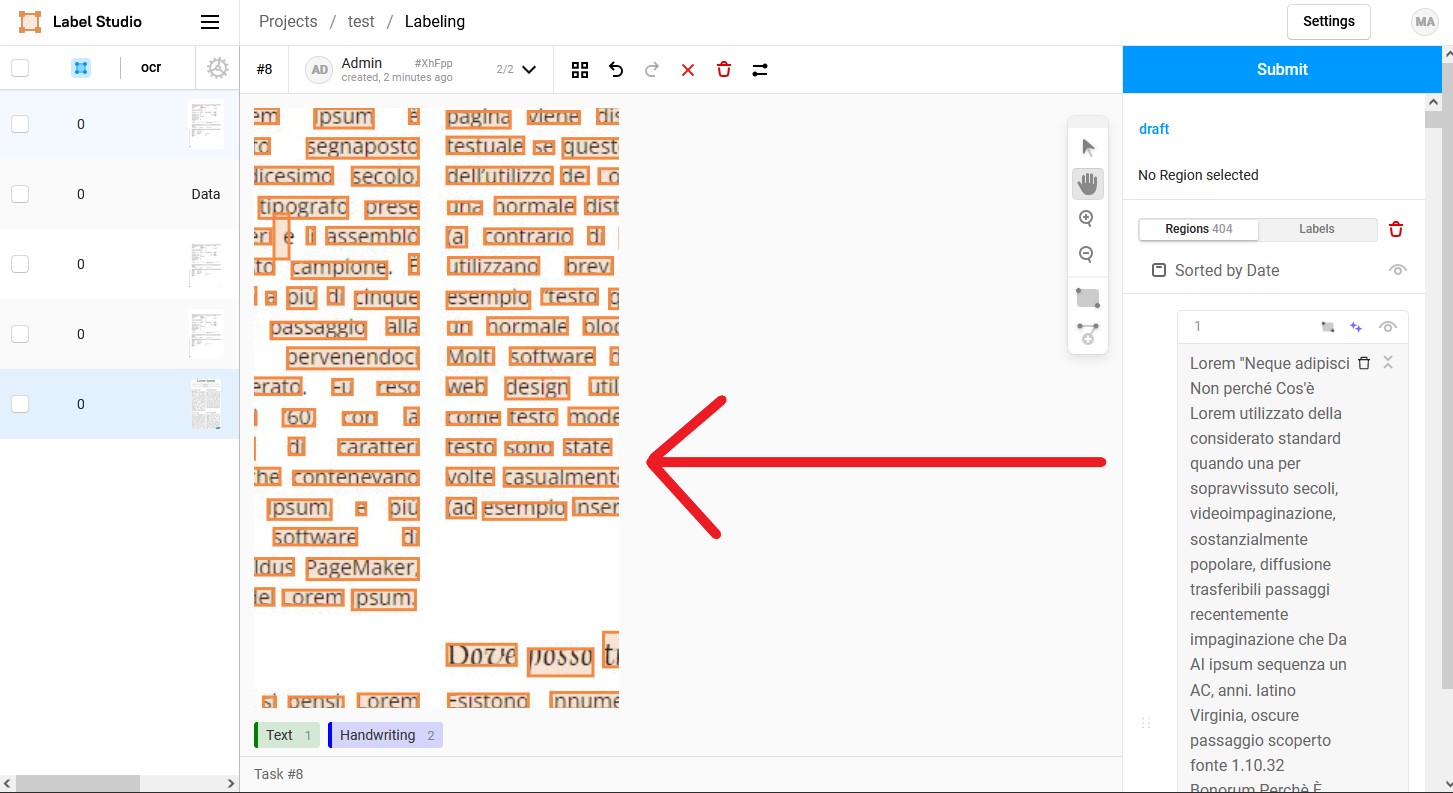
Task: Select the Pan tool in the canvas toolbar
Action: (1087, 183)
